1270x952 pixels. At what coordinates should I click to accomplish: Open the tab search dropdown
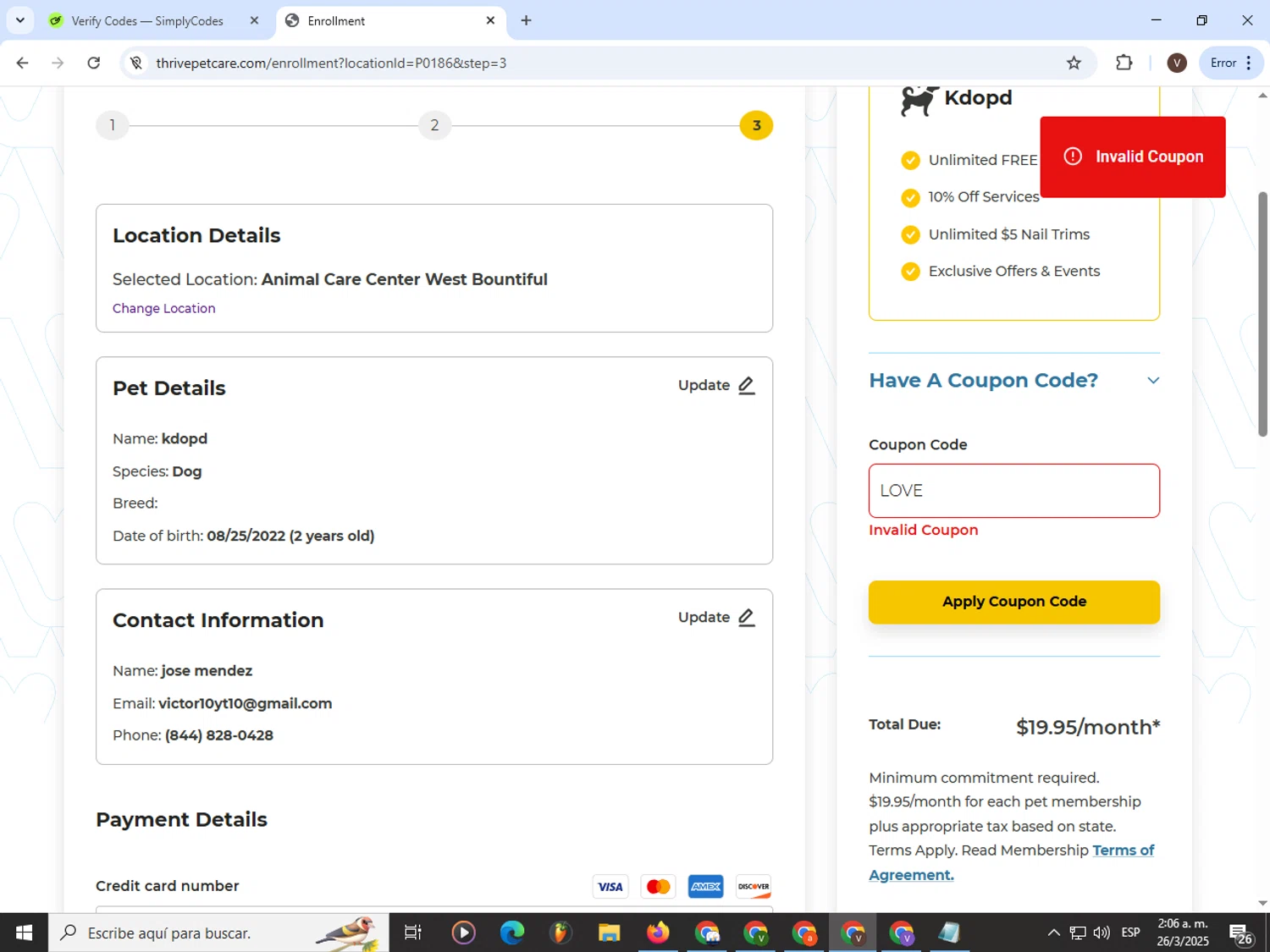click(x=19, y=20)
